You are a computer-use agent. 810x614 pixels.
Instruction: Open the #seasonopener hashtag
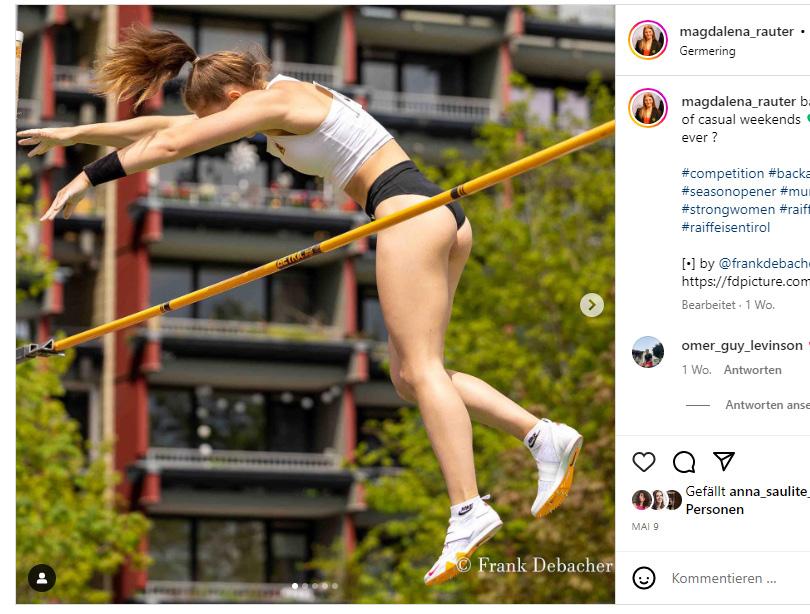728,192
